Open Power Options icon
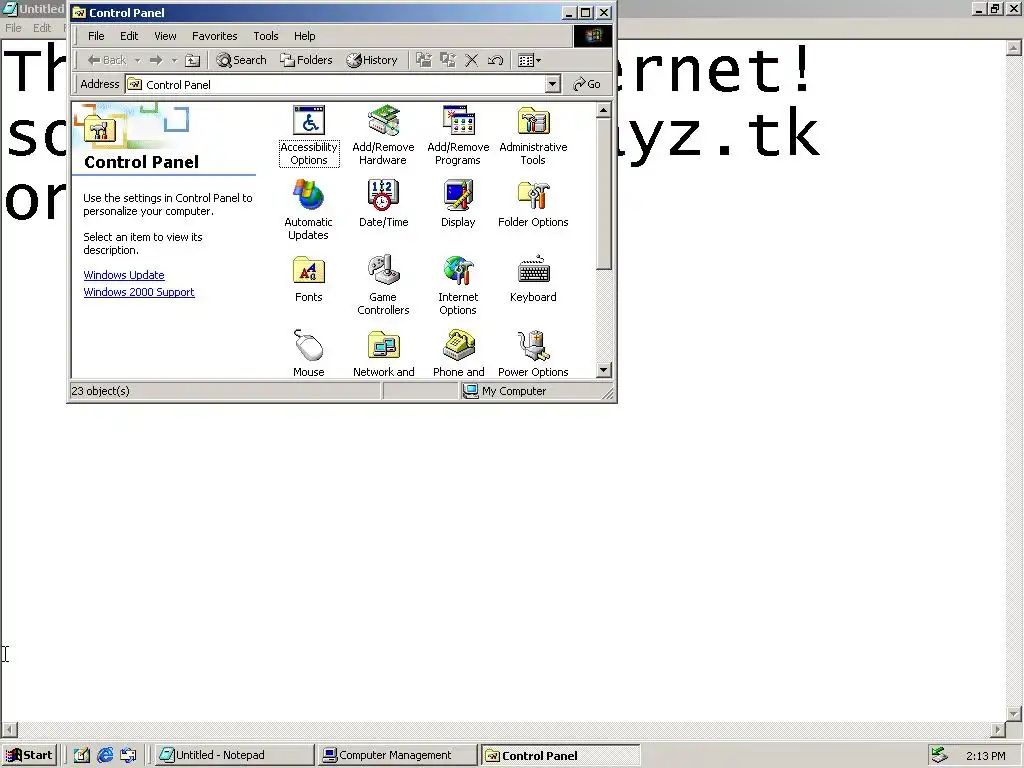 (x=533, y=353)
